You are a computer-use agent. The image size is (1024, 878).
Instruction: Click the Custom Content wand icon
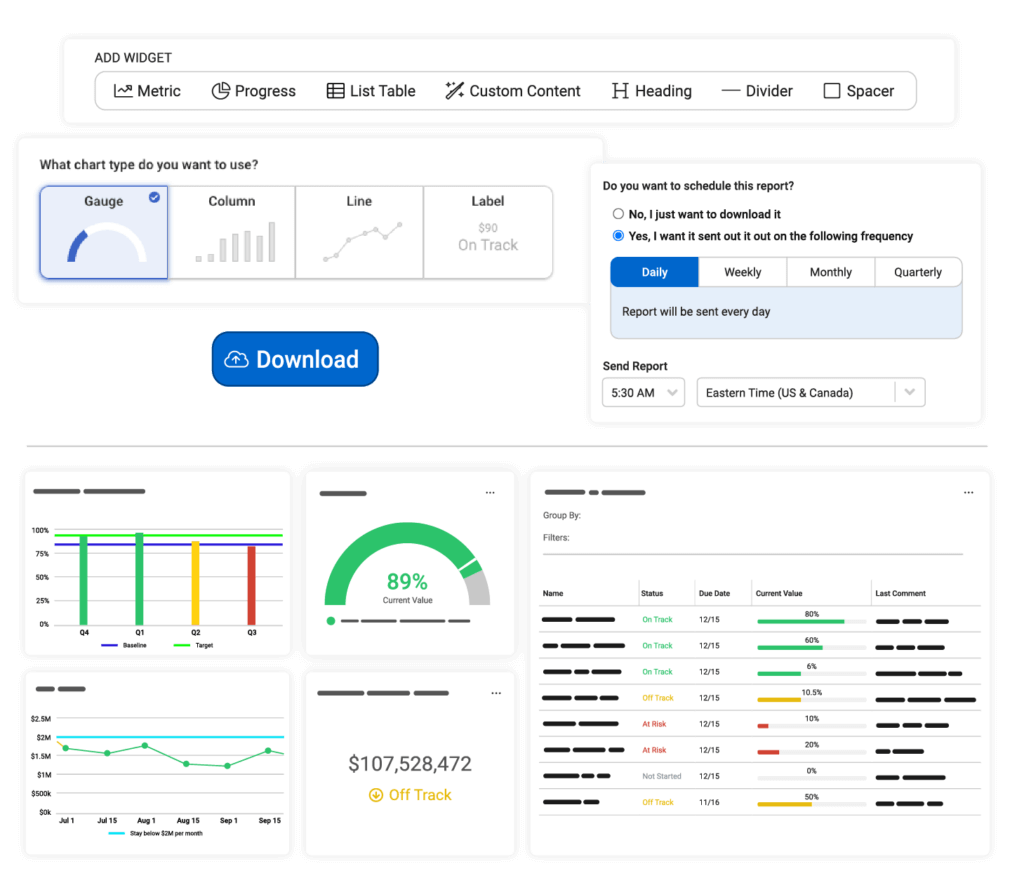coord(453,90)
